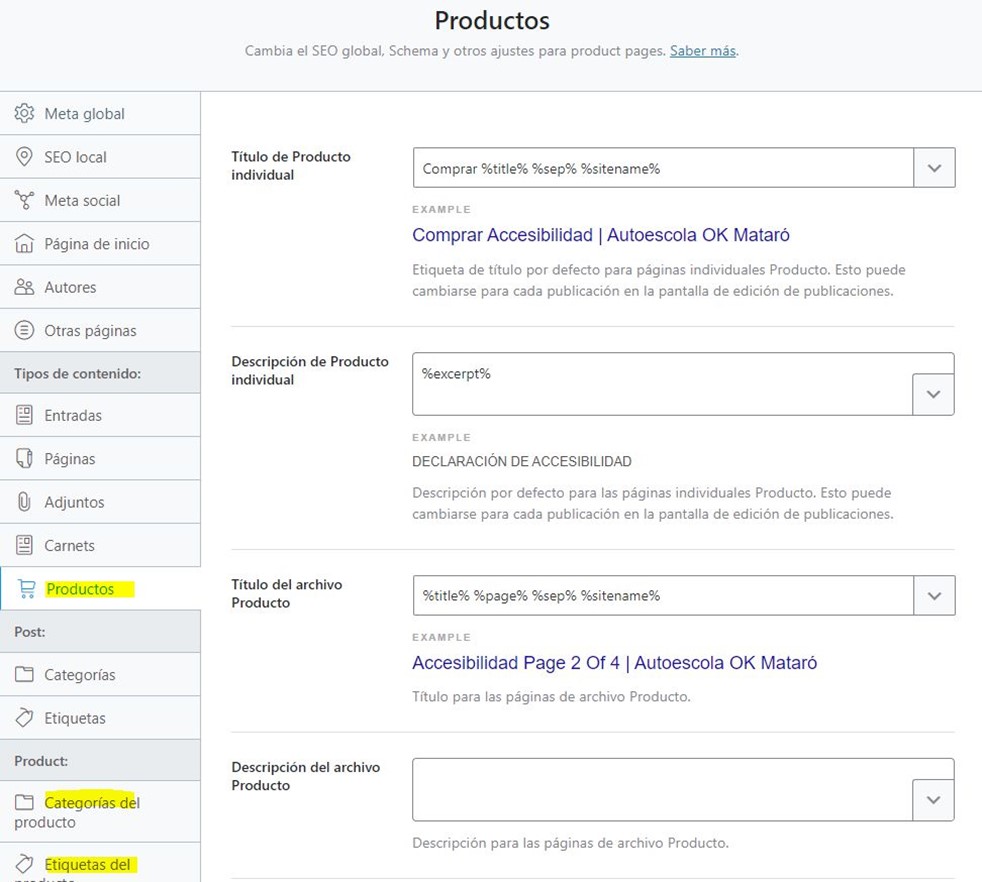Click the shopping cart icon for Productos
The height and width of the screenshot is (882, 982).
pos(27,589)
